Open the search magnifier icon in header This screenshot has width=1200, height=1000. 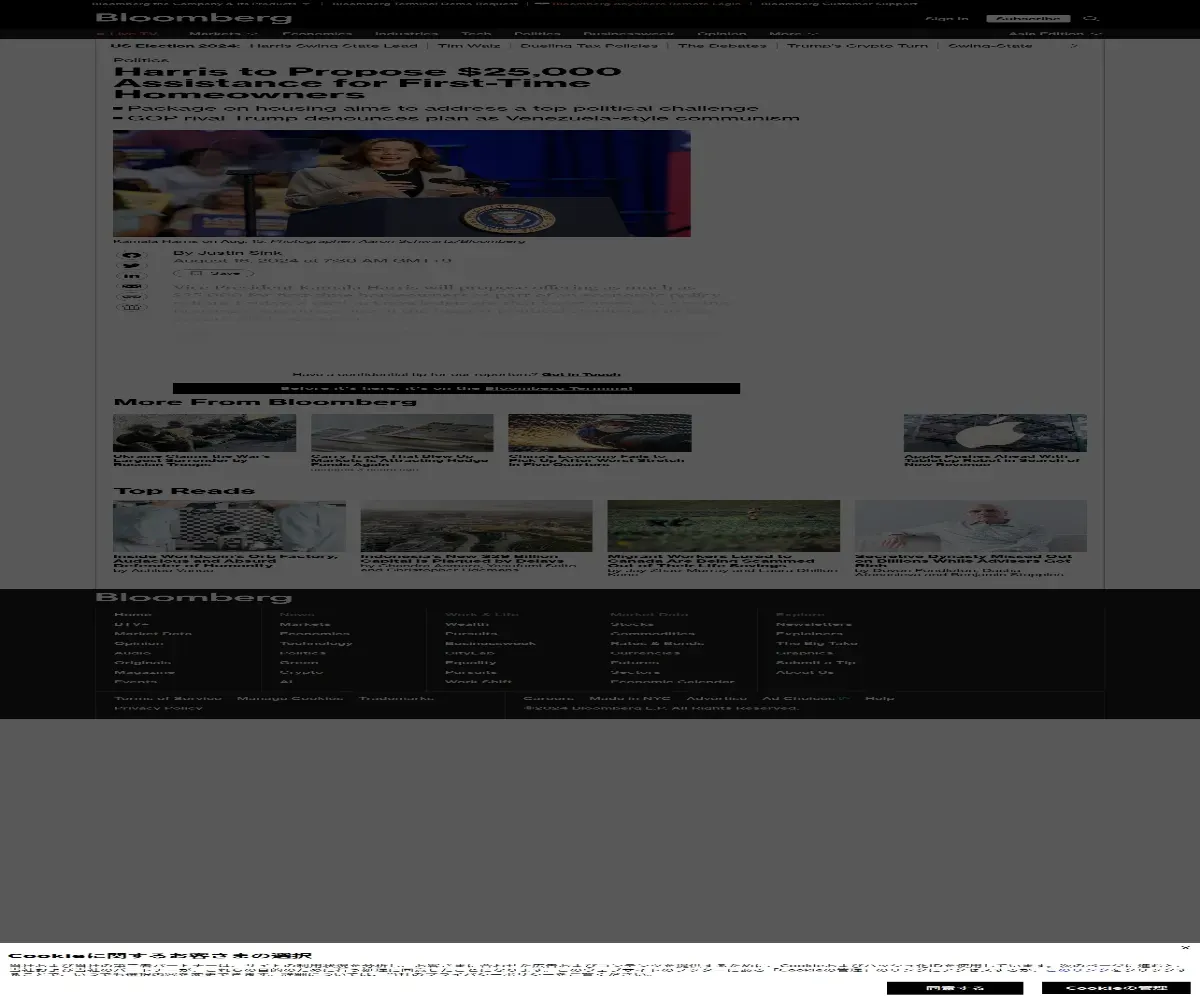(1091, 18)
